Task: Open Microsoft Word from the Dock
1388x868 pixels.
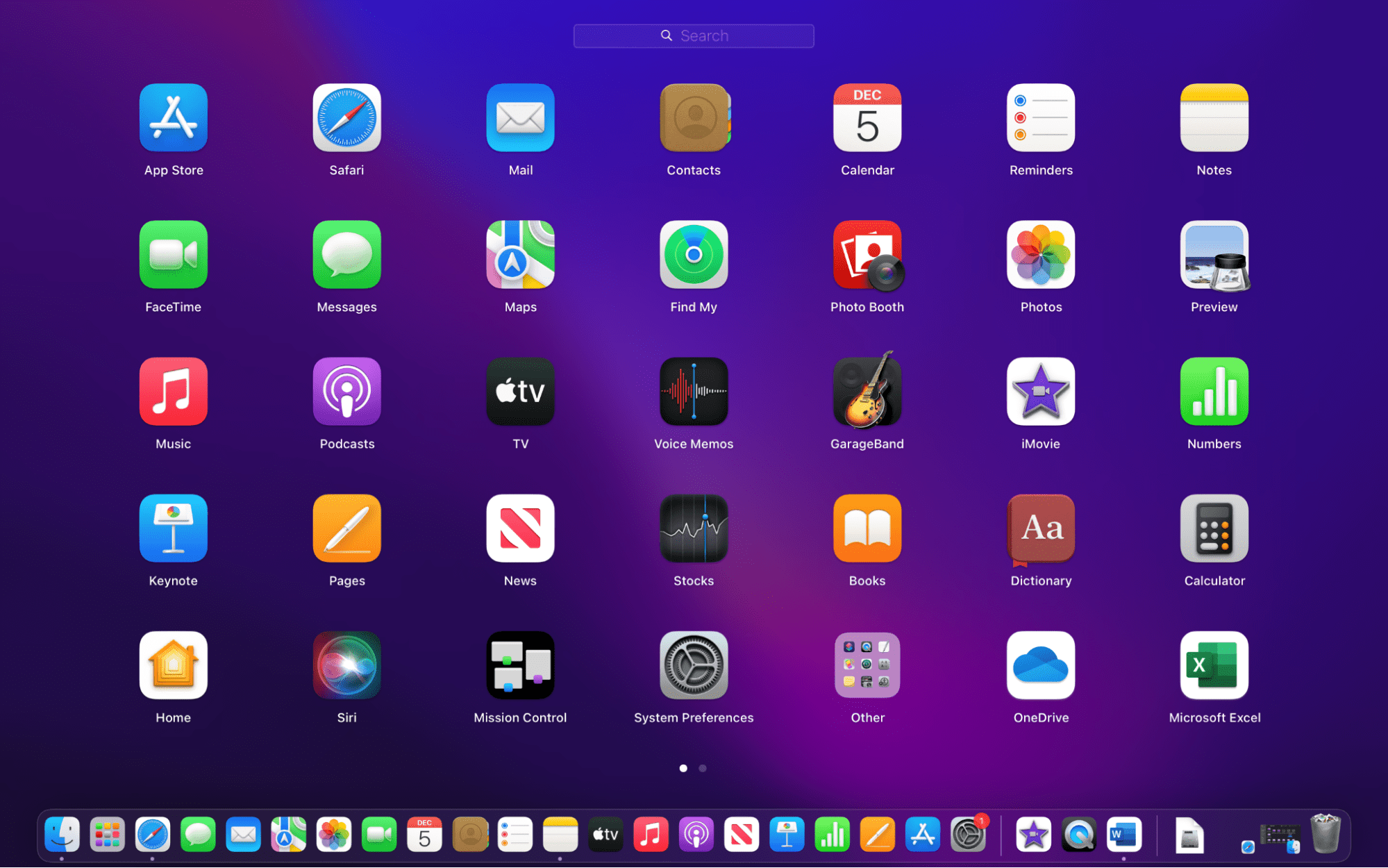Action: point(1124,834)
